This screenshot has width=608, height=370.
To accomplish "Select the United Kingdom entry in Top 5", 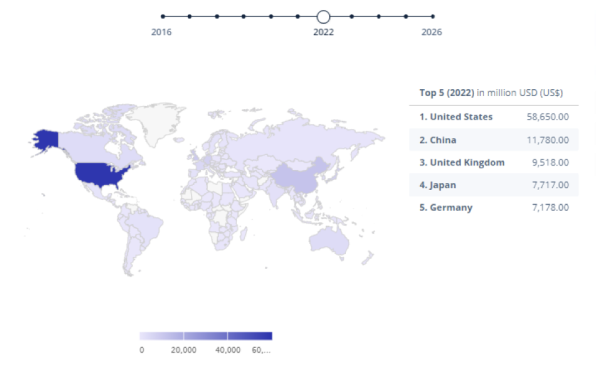I will pos(494,162).
